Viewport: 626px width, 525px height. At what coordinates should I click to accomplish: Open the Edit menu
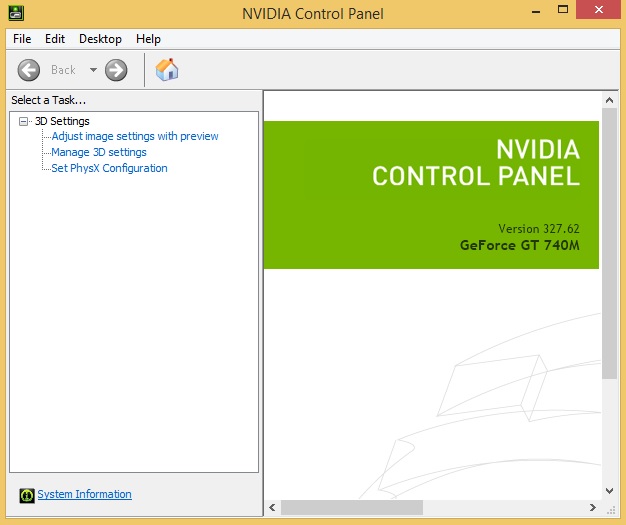(x=54, y=39)
